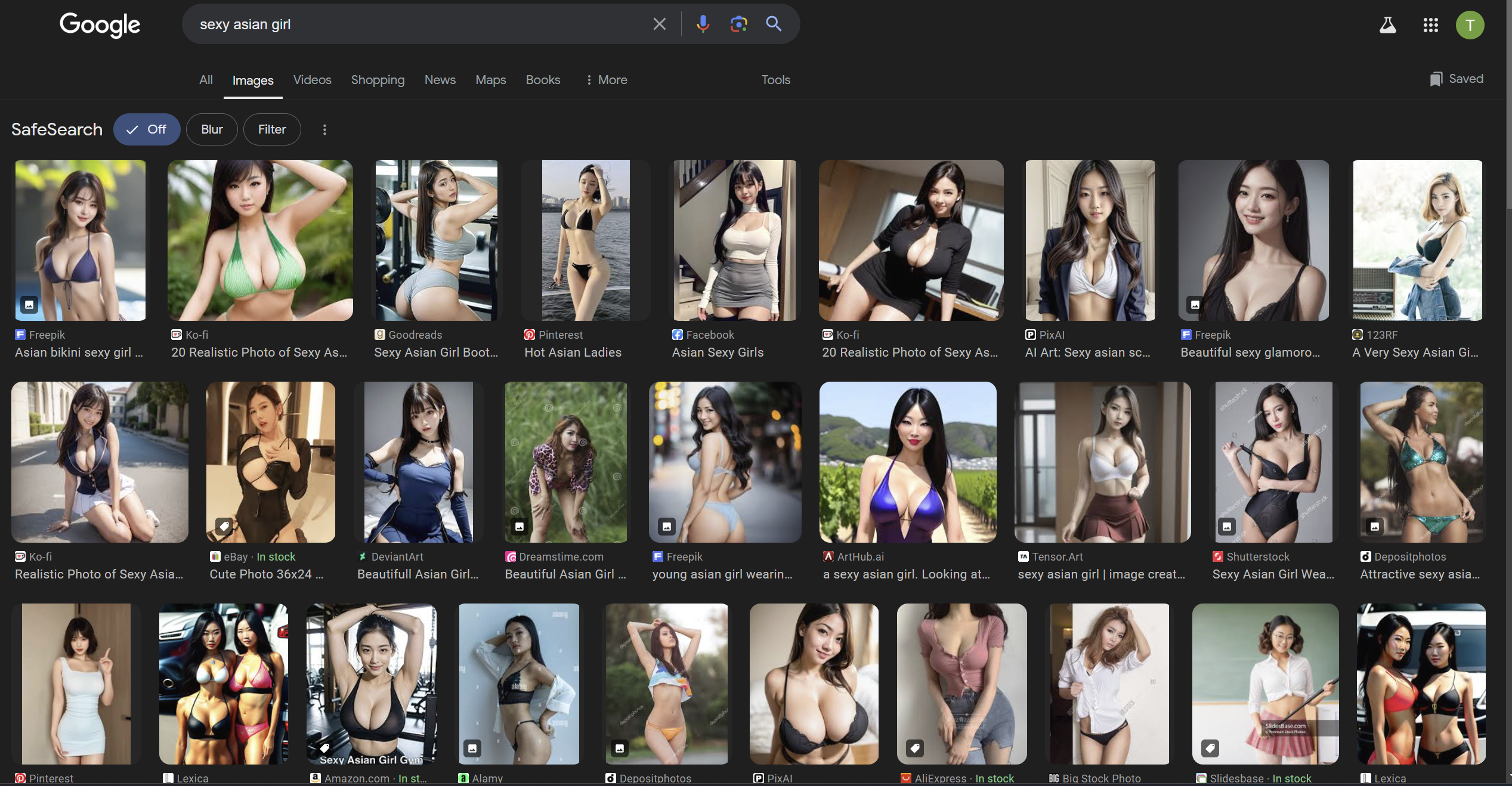Switch to the Videos tab
The image size is (1512, 786).
point(312,80)
